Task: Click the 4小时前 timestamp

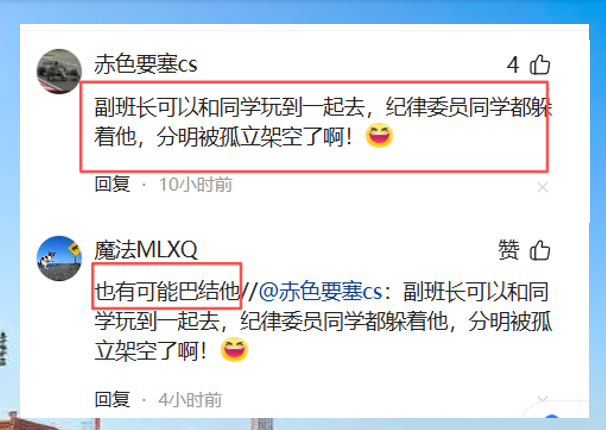Action: click(x=190, y=399)
